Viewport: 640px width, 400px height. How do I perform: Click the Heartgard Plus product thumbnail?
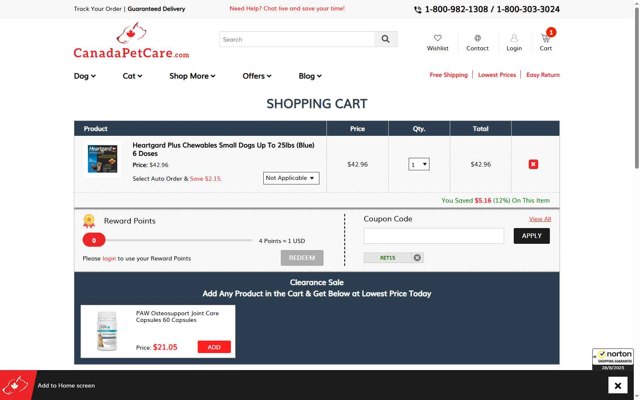coord(102,159)
